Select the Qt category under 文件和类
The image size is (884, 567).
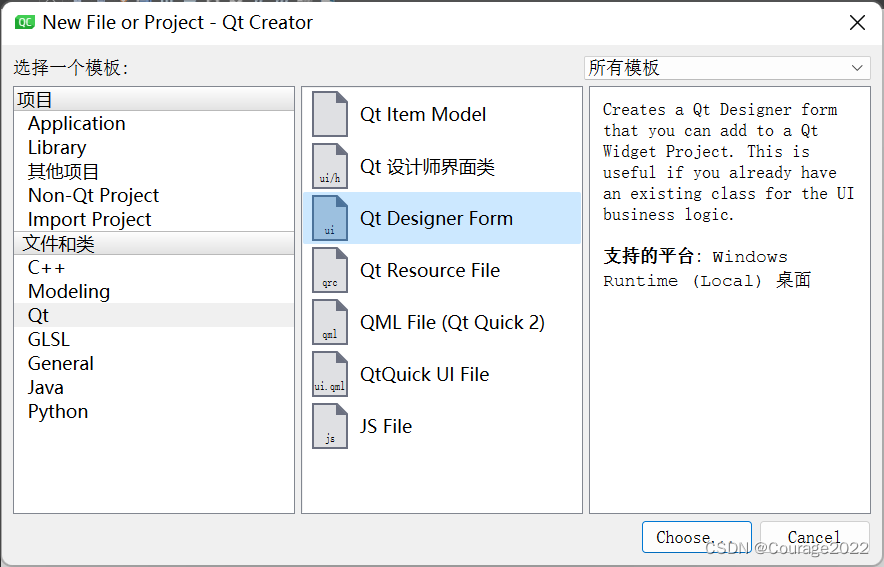[x=154, y=316]
